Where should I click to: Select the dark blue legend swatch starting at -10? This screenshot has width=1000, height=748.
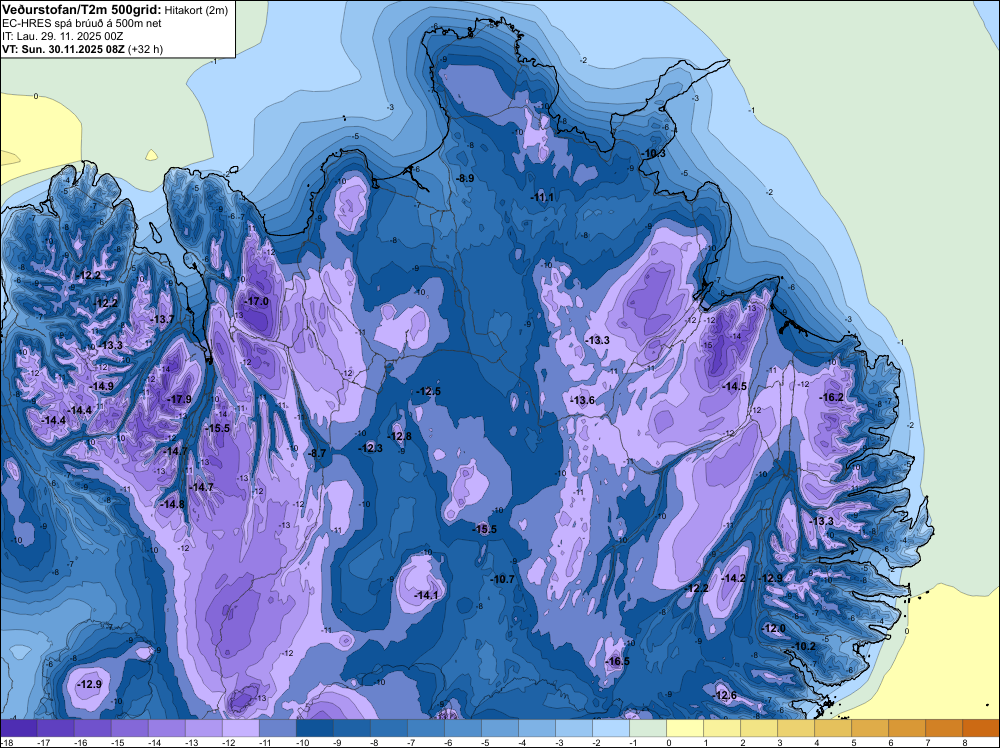point(314,728)
